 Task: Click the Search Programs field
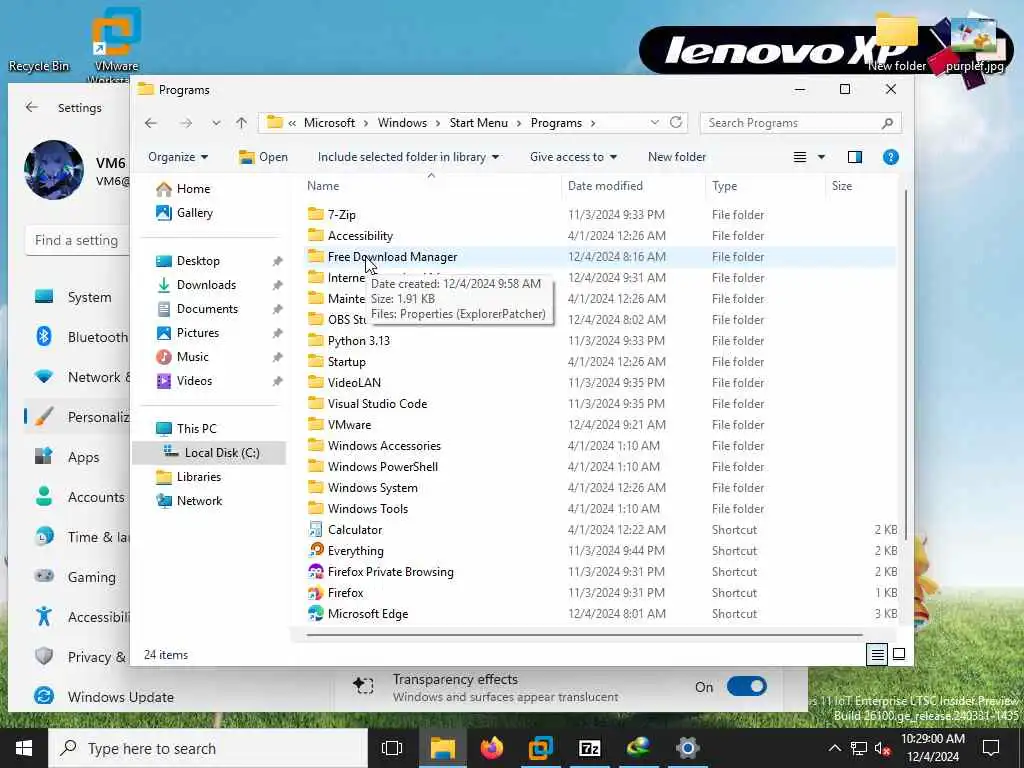point(800,123)
